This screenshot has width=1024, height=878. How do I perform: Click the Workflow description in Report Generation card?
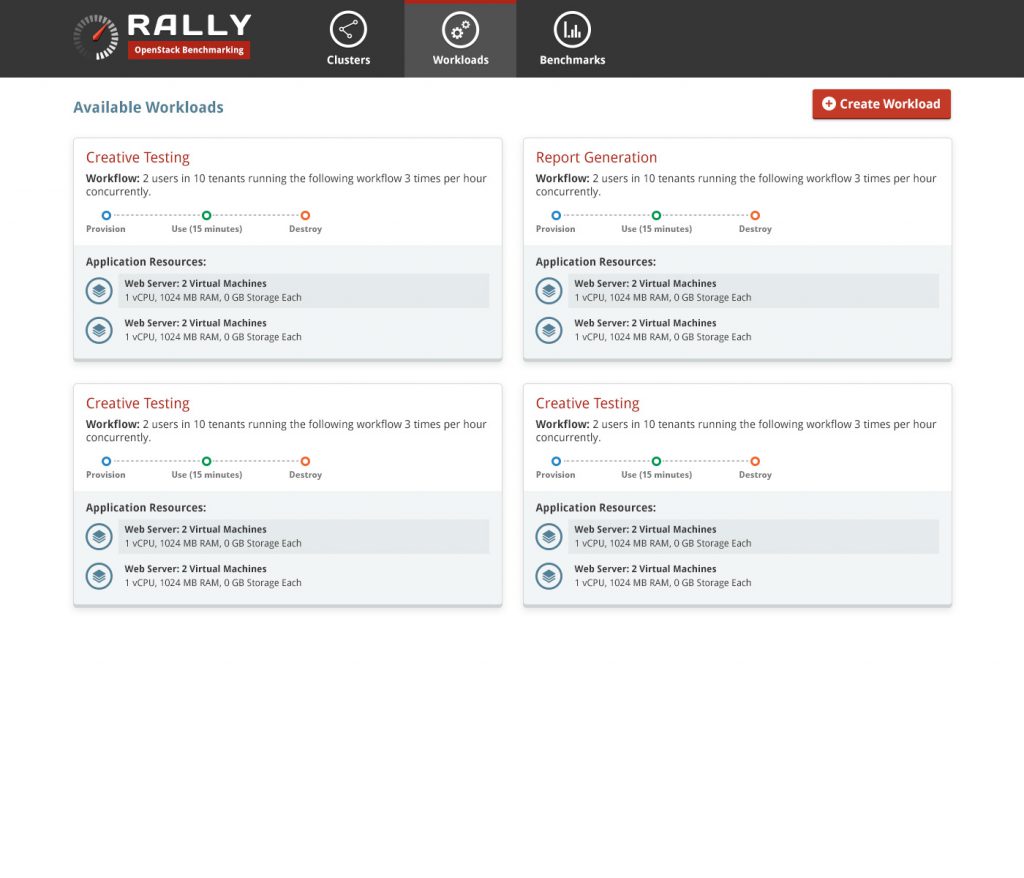736,185
